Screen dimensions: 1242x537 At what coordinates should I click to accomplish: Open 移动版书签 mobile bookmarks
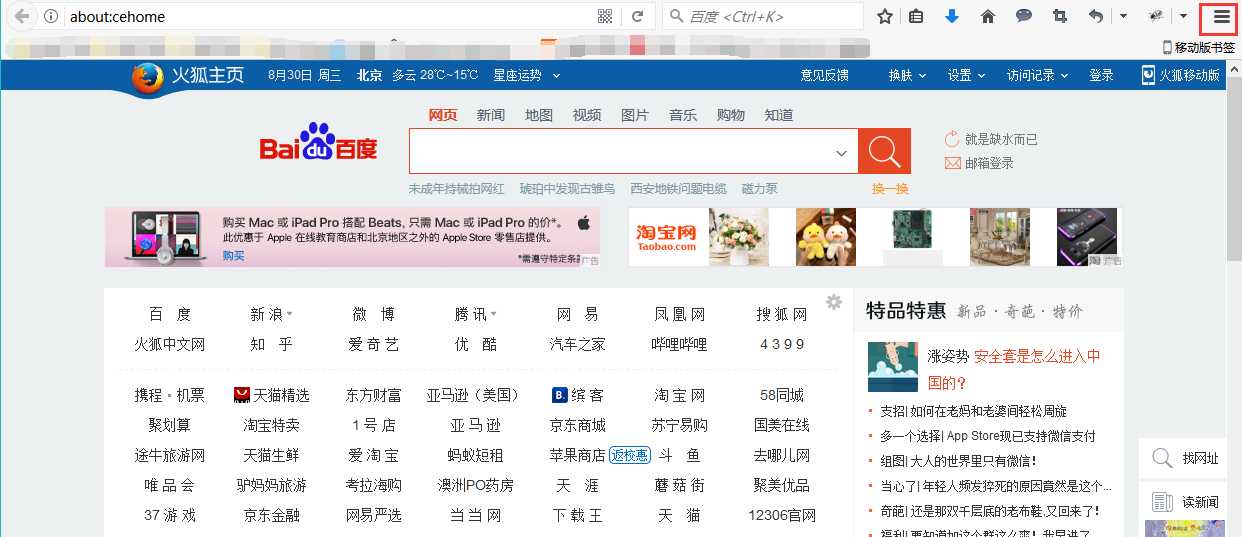coord(1198,47)
